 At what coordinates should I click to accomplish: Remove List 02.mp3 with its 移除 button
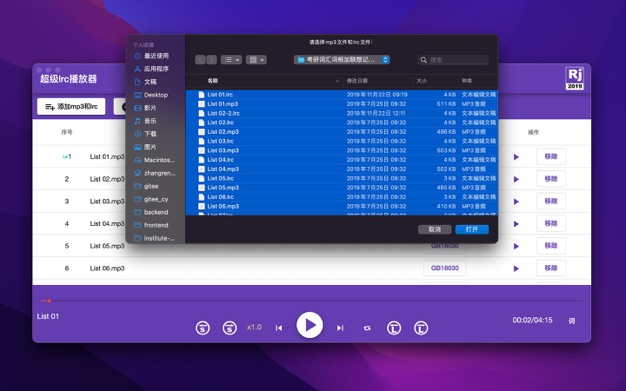click(x=551, y=179)
